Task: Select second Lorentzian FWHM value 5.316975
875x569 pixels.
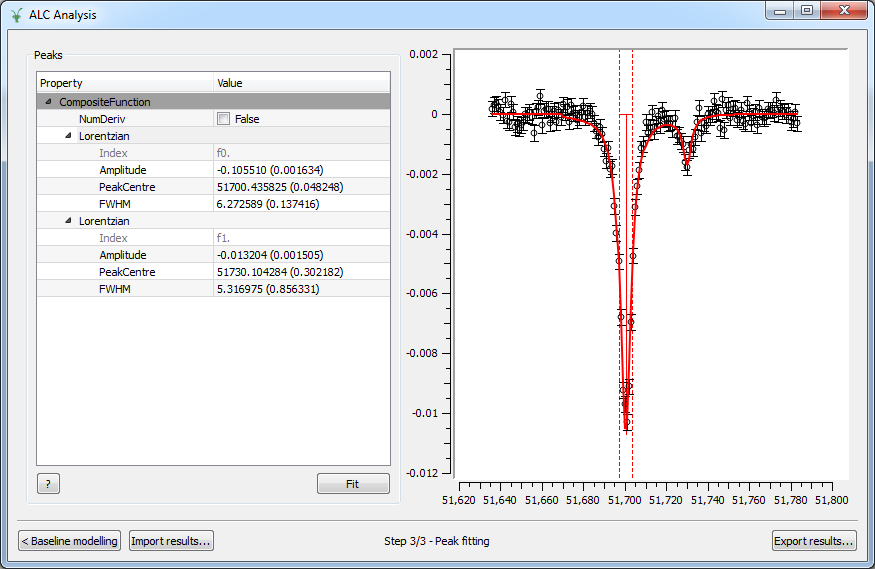Action: 301,289
